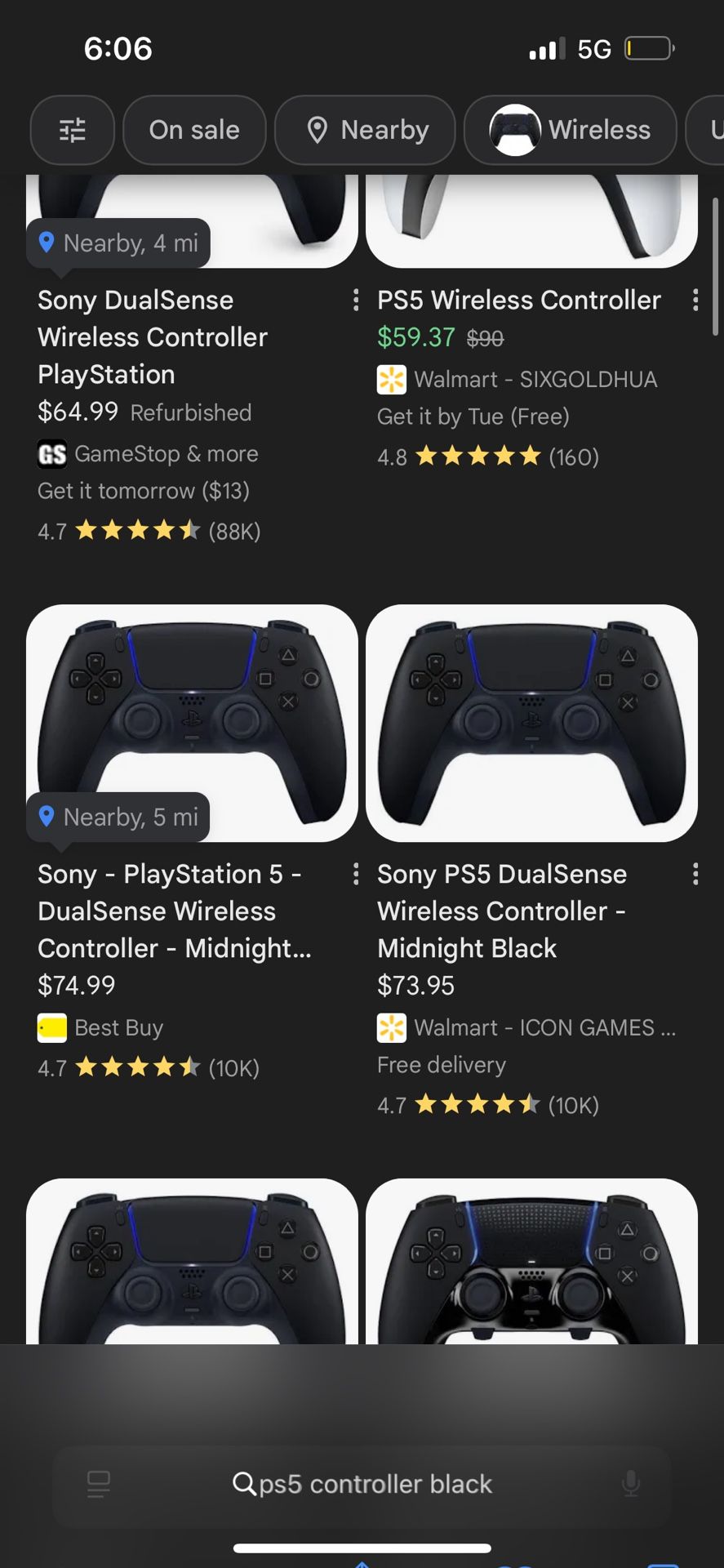This screenshot has width=724, height=1568.
Task: Toggle the On sale filter chip
Action: click(x=194, y=130)
